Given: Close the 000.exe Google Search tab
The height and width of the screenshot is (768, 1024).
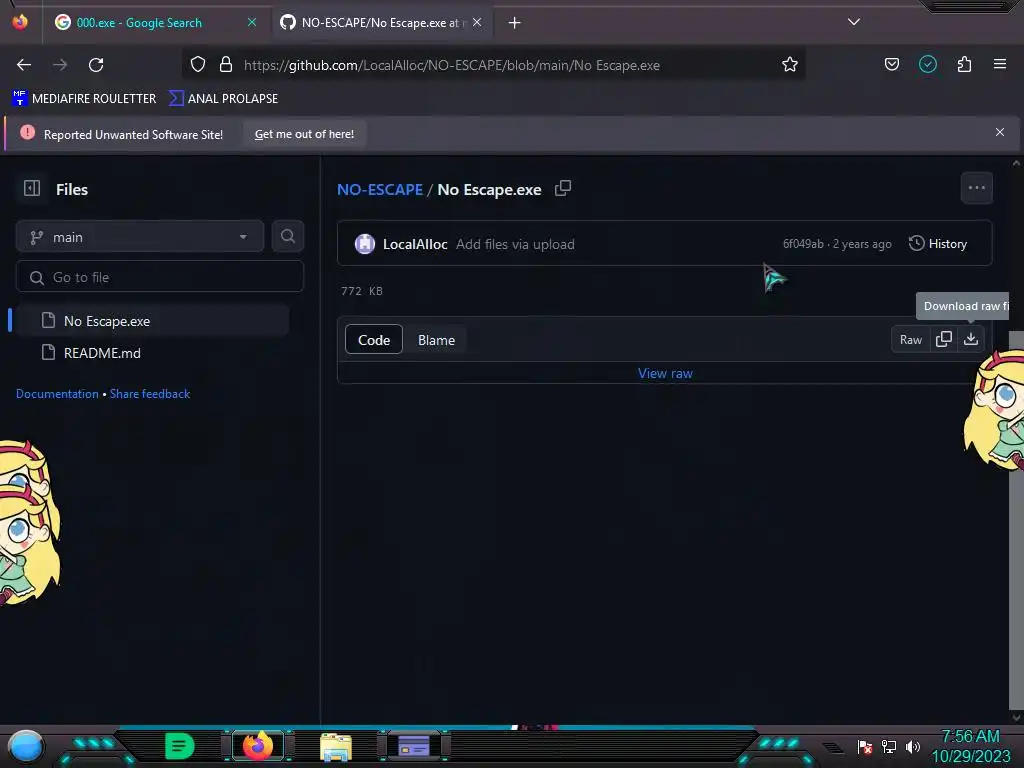Looking at the screenshot, I should point(252,22).
